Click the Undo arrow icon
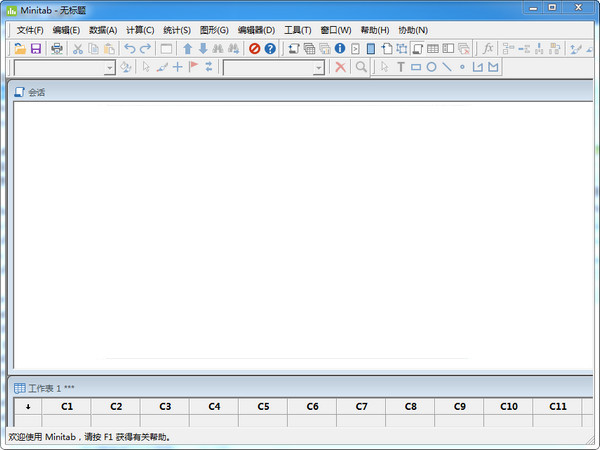The image size is (600, 450). tap(129, 48)
